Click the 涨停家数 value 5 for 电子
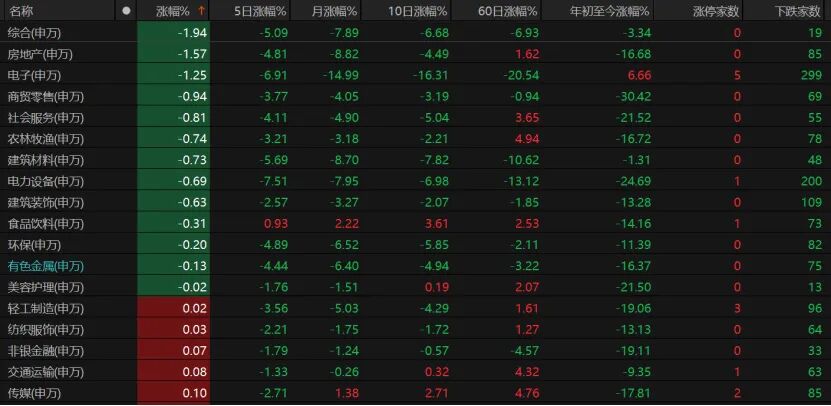 pyautogui.click(x=737, y=75)
